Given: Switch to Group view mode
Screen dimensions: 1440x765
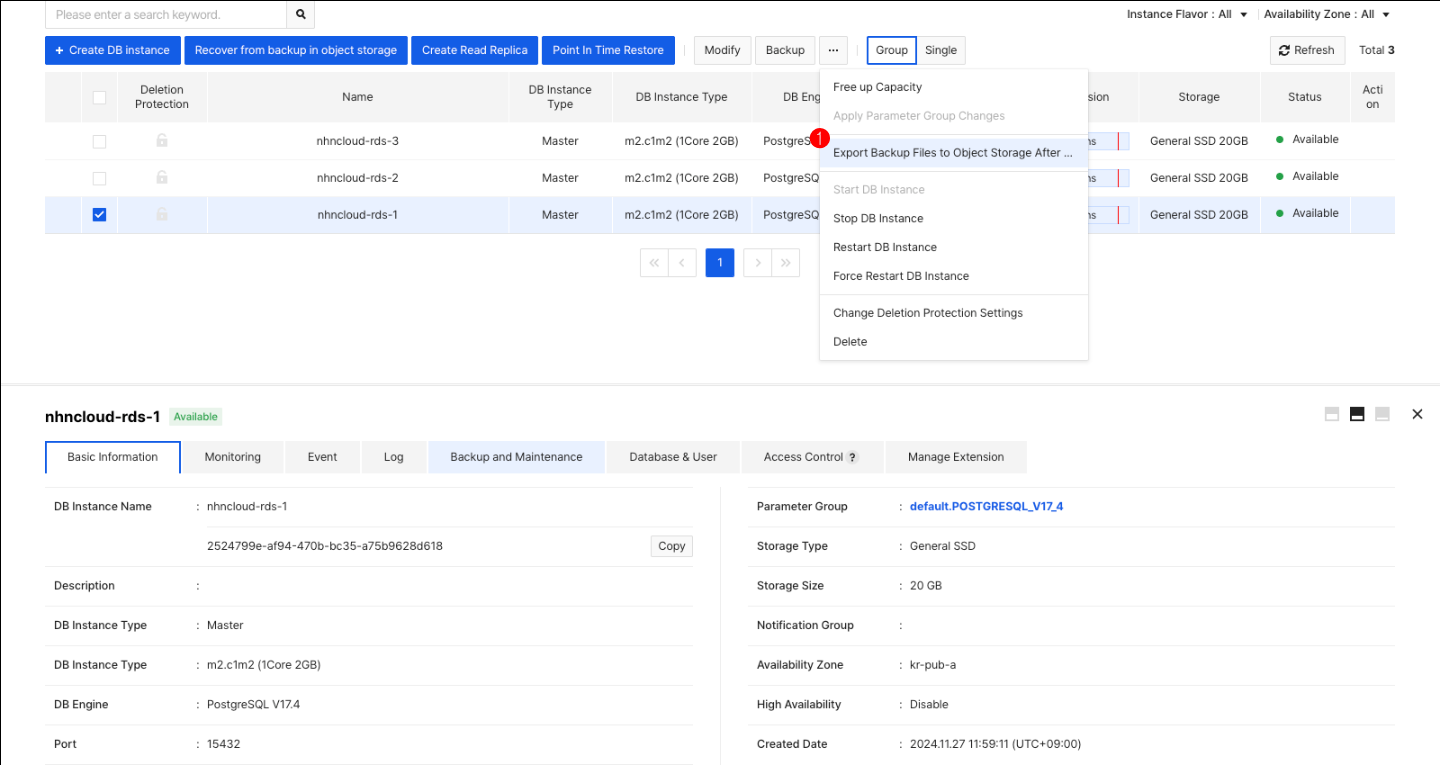Looking at the screenshot, I should tap(892, 50).
